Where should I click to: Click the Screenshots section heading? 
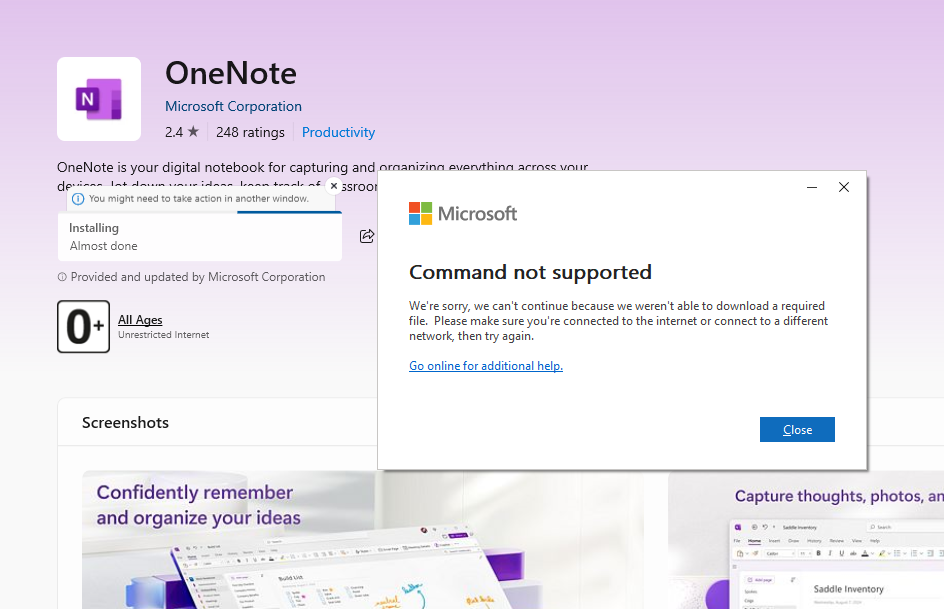(125, 422)
